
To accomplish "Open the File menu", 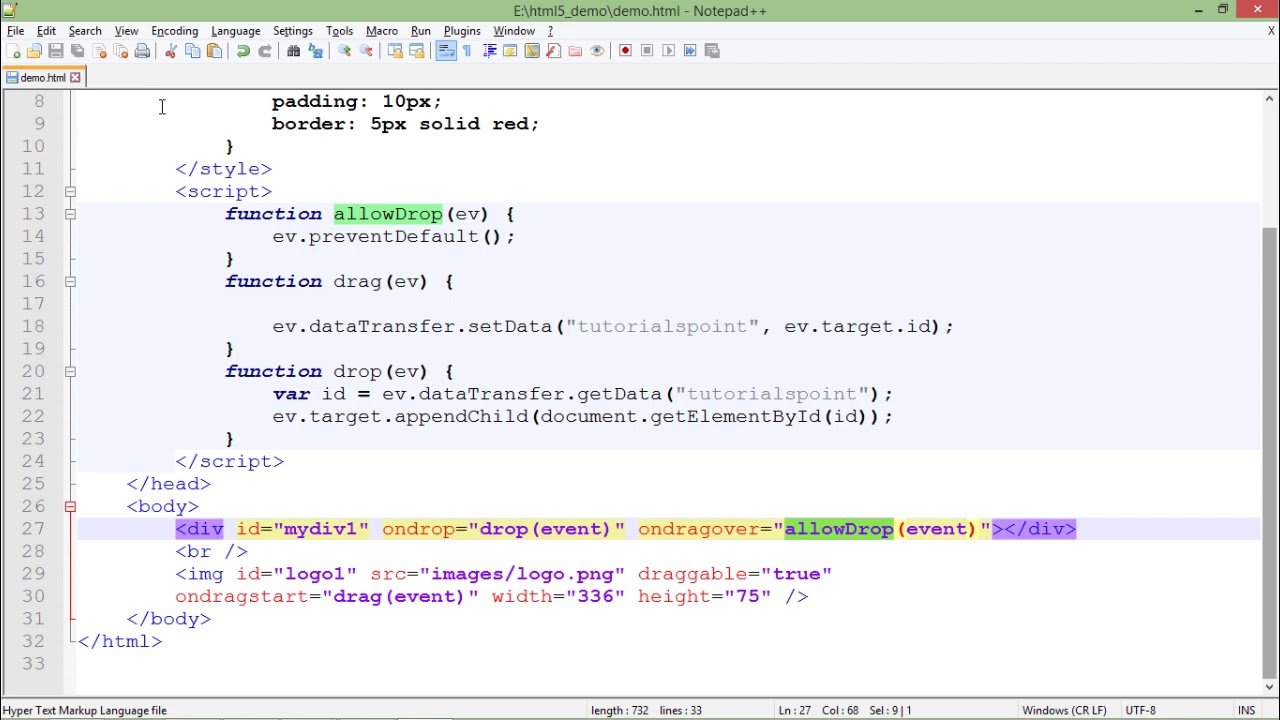I will pyautogui.click(x=16, y=31).
